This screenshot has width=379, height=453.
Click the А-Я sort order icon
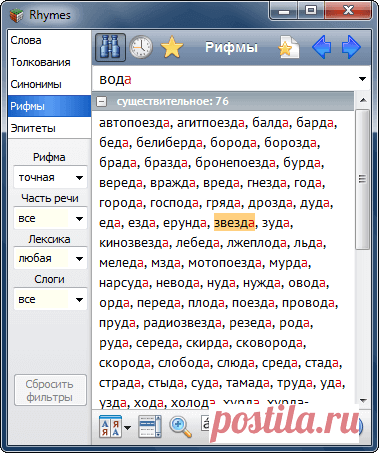110,426
